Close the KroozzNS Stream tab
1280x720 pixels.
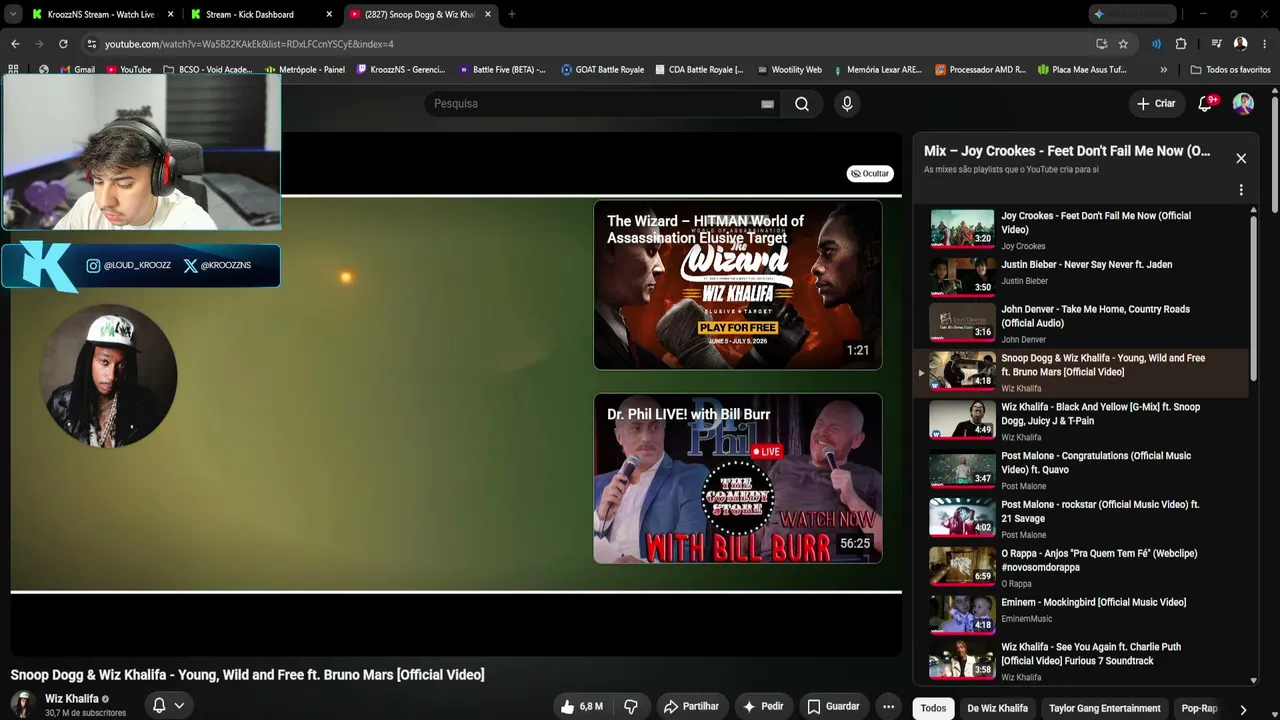[x=170, y=14]
